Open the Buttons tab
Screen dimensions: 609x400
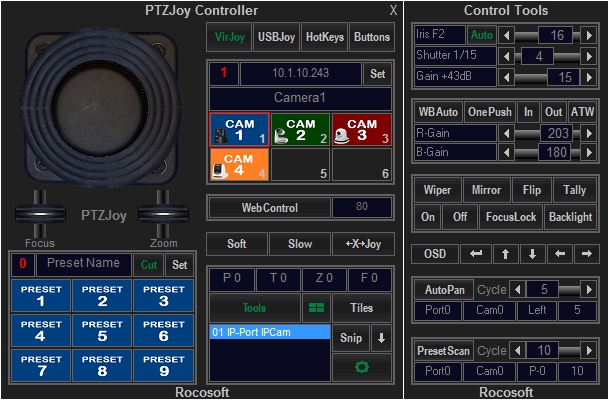pyautogui.click(x=372, y=37)
